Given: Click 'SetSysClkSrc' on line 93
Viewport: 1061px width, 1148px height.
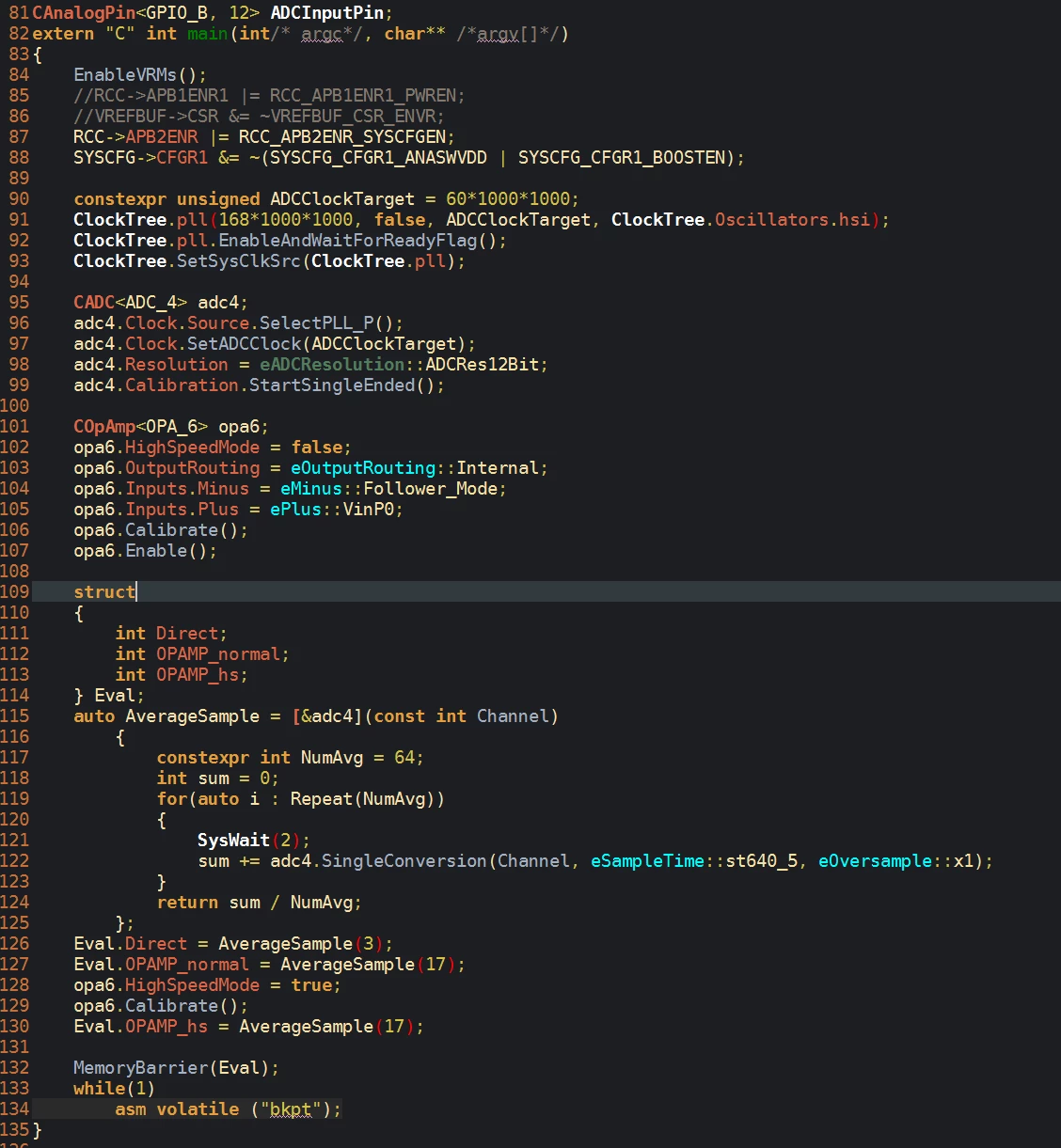Looking at the screenshot, I should point(239,260).
